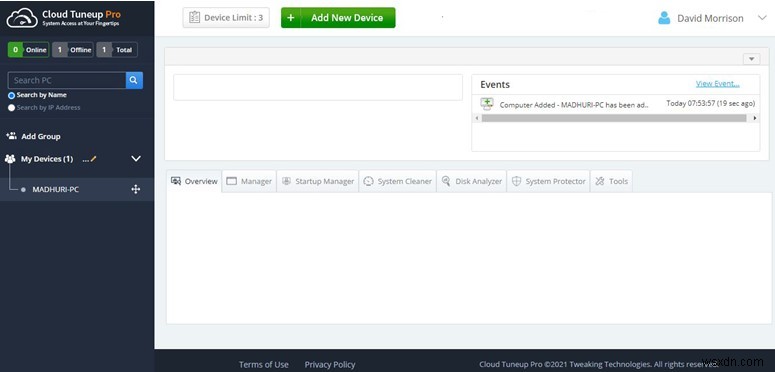Click the Add Group people icon
Screen dimensions: 775x372
[11, 136]
